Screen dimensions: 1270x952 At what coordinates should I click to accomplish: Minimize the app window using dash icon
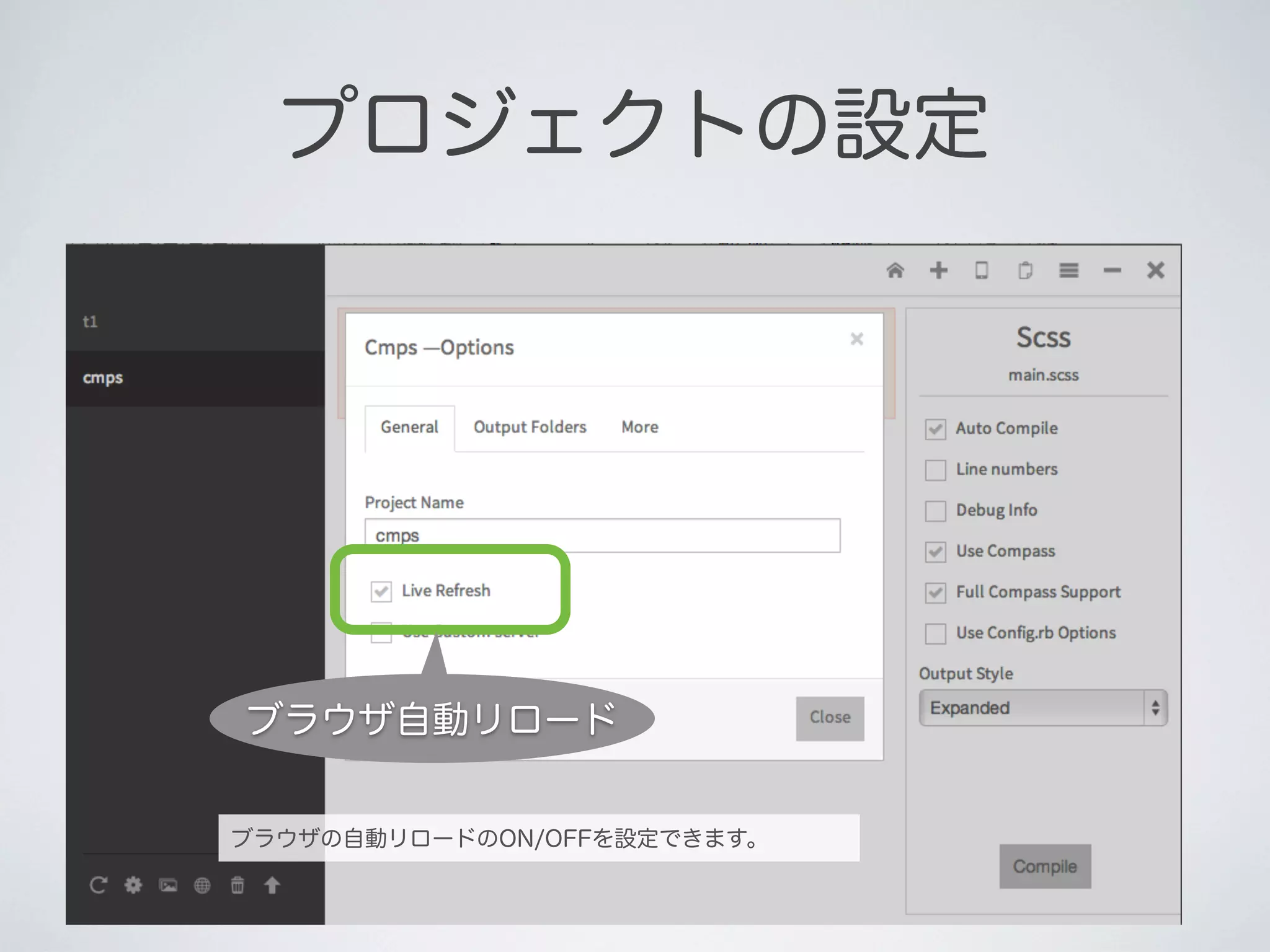click(x=1112, y=270)
